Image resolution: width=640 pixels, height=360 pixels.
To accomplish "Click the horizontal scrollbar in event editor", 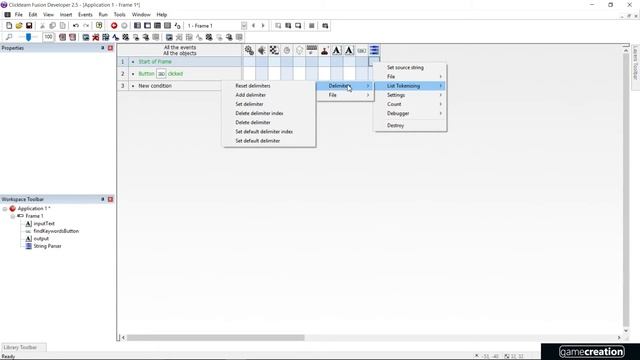I will [x=215, y=338].
